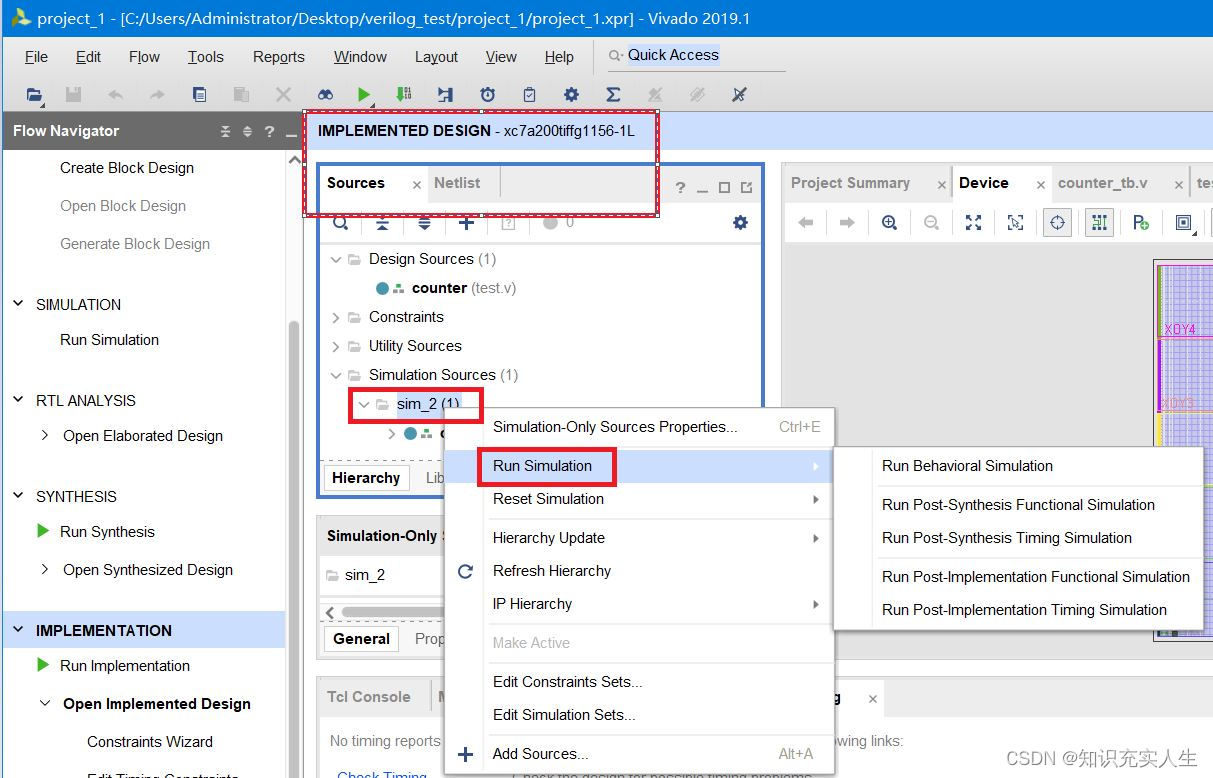Screen dimensions: 1213x778
Task: Toggle routing resources icon in Device toolbar
Action: pos(1099,222)
